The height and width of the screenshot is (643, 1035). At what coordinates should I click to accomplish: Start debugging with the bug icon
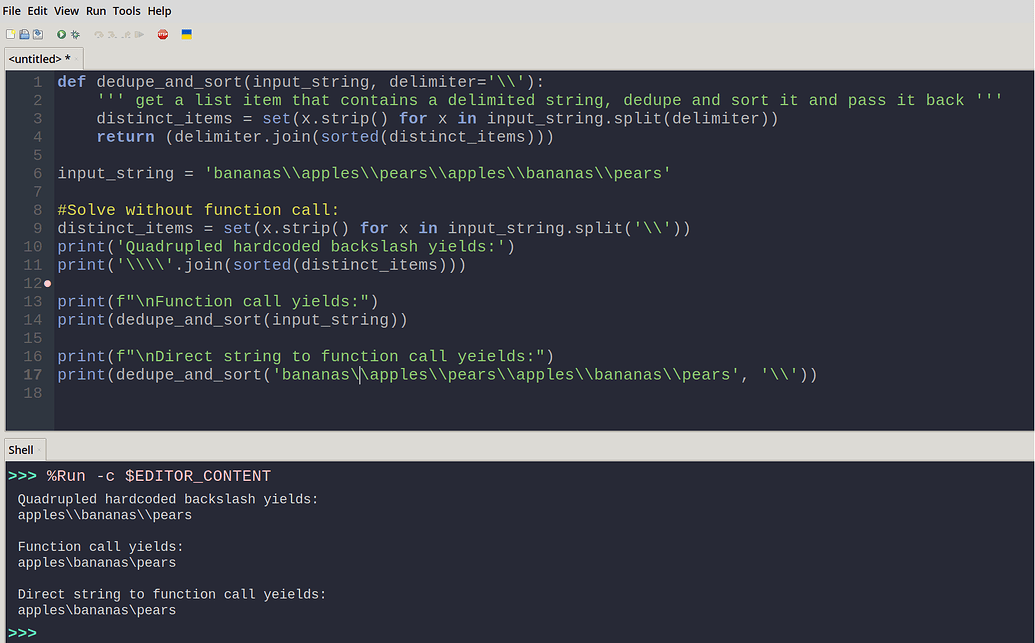tap(75, 34)
